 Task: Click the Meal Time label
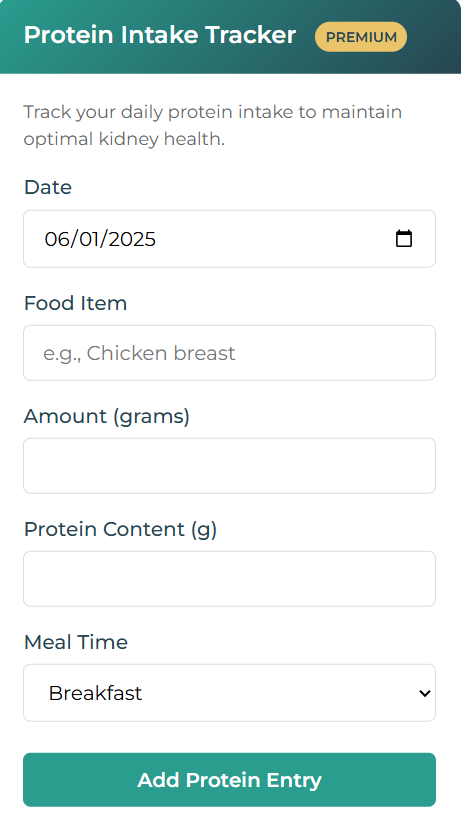(x=76, y=642)
